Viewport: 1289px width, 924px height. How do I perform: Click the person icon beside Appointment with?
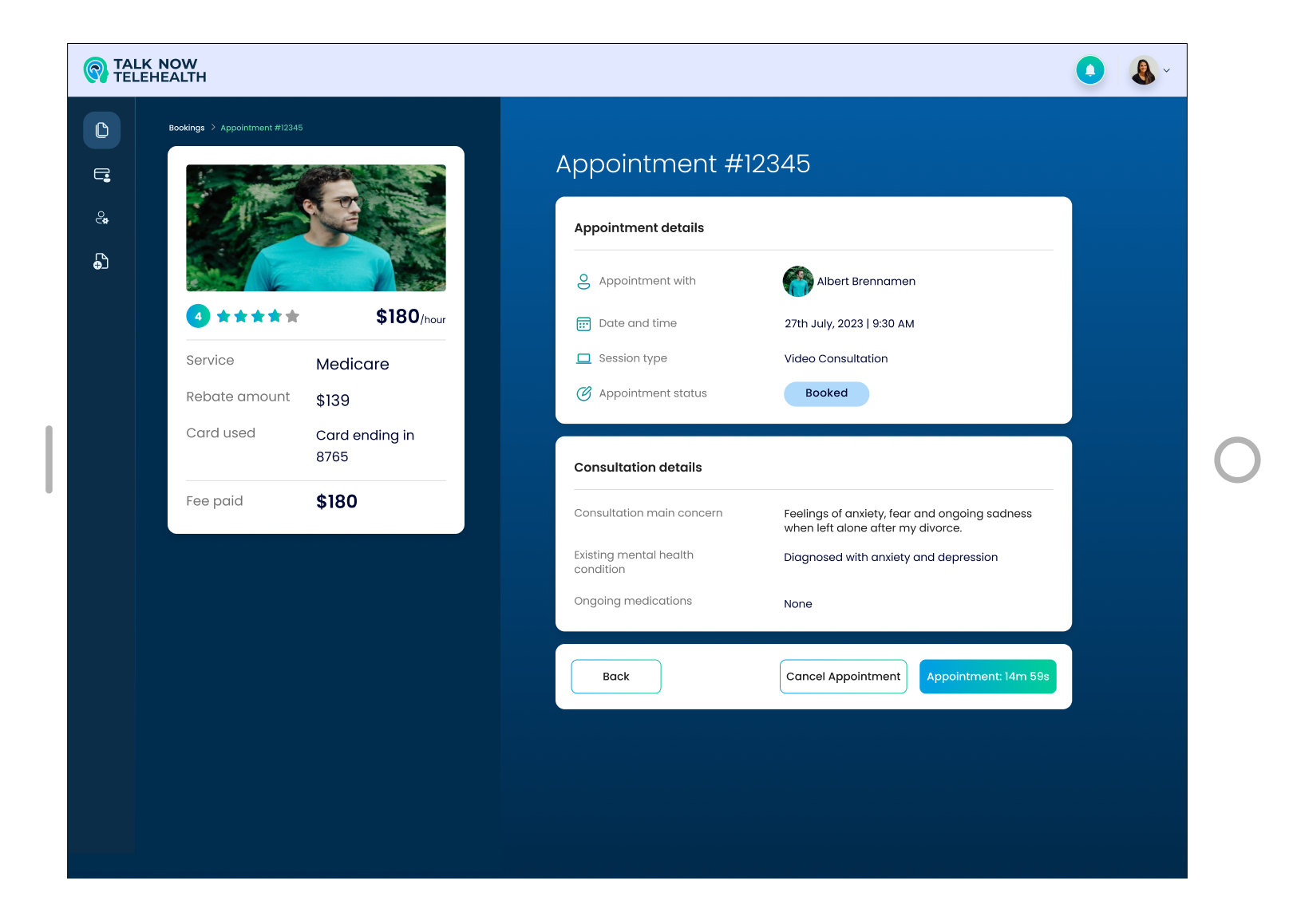(583, 282)
